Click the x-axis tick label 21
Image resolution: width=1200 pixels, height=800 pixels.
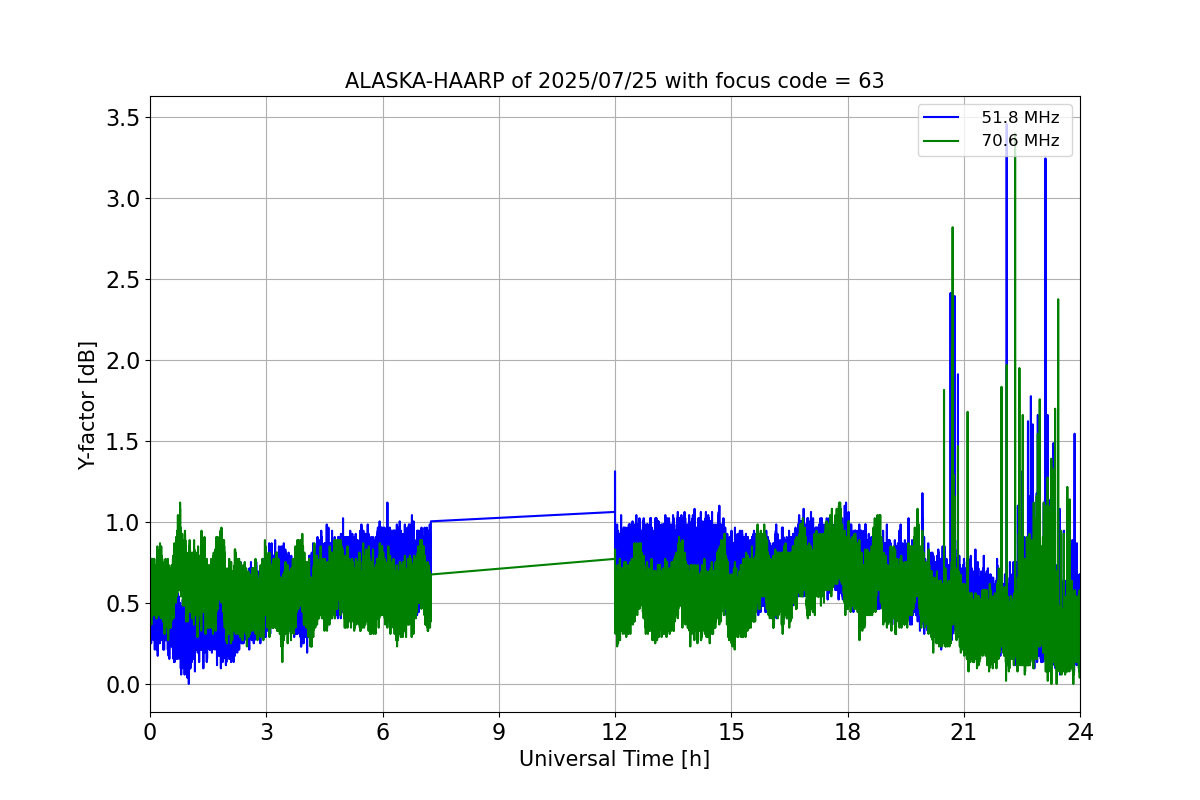(963, 731)
